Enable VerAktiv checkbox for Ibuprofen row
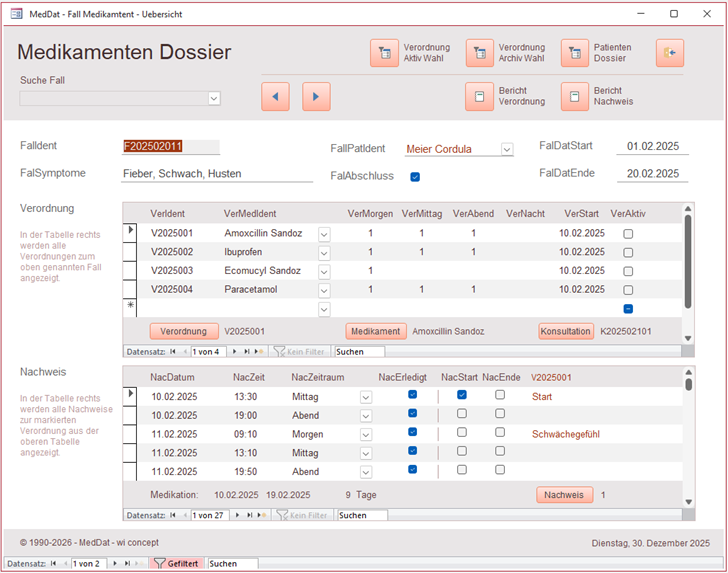 [628, 252]
